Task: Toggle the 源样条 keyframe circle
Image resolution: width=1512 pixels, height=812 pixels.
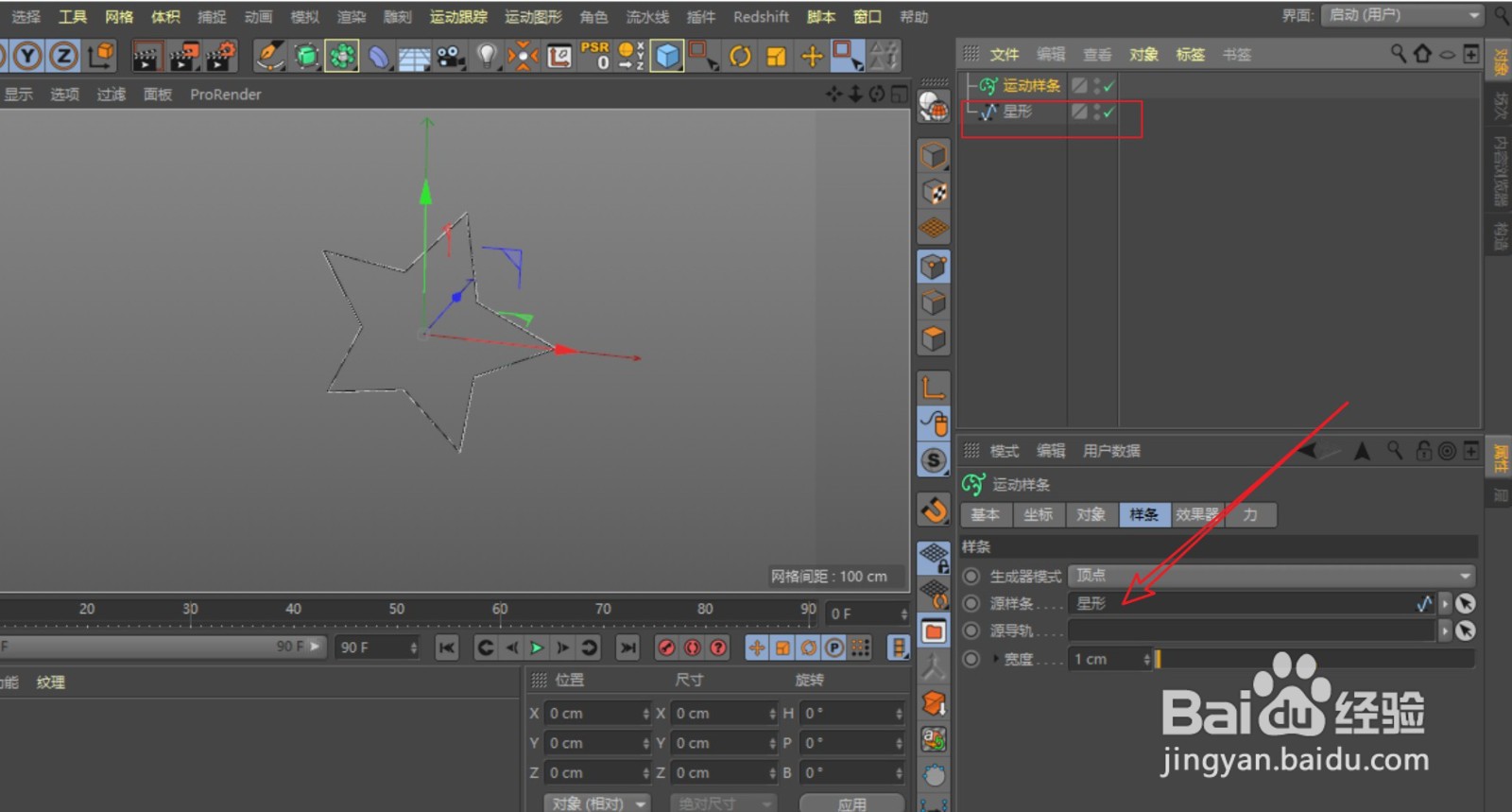Action: [x=971, y=603]
